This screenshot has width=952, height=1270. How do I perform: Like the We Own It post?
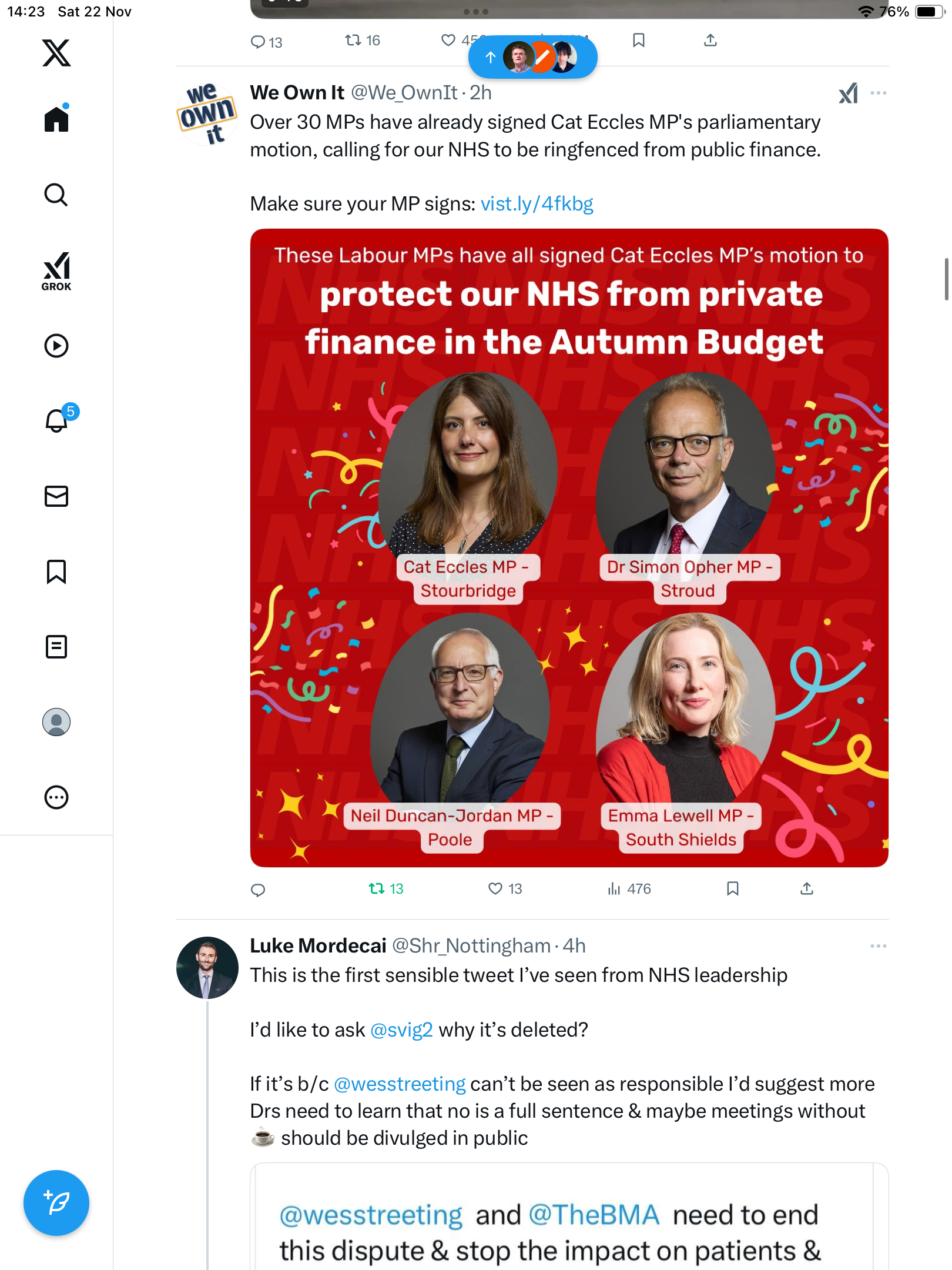click(x=497, y=888)
